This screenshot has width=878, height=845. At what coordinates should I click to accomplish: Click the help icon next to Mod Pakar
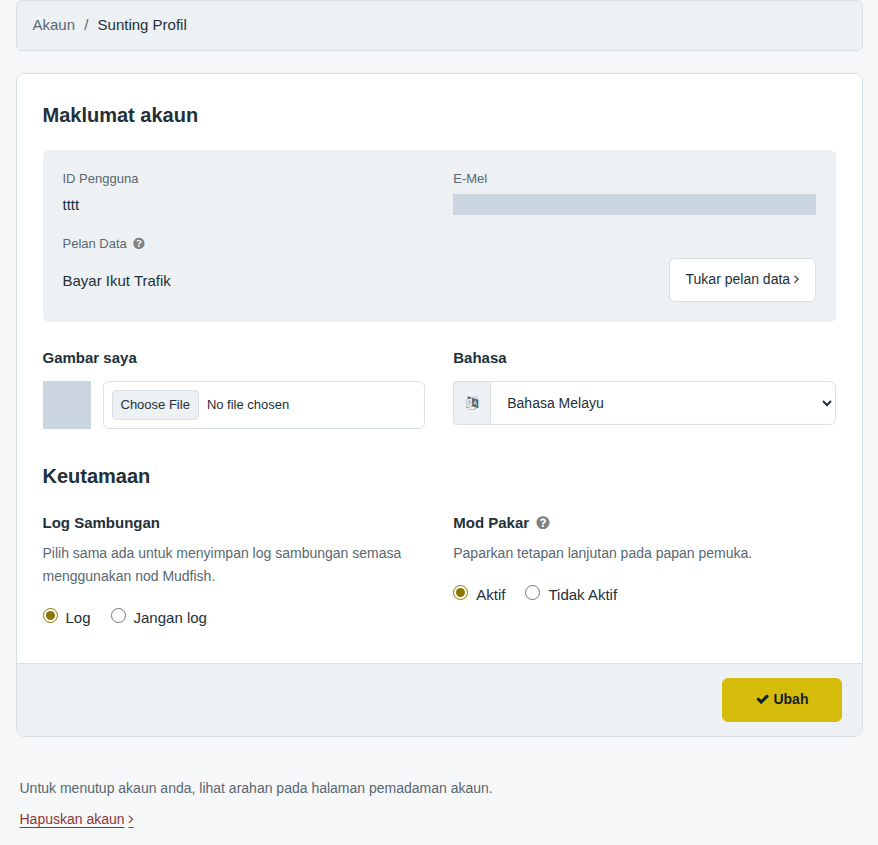click(543, 522)
